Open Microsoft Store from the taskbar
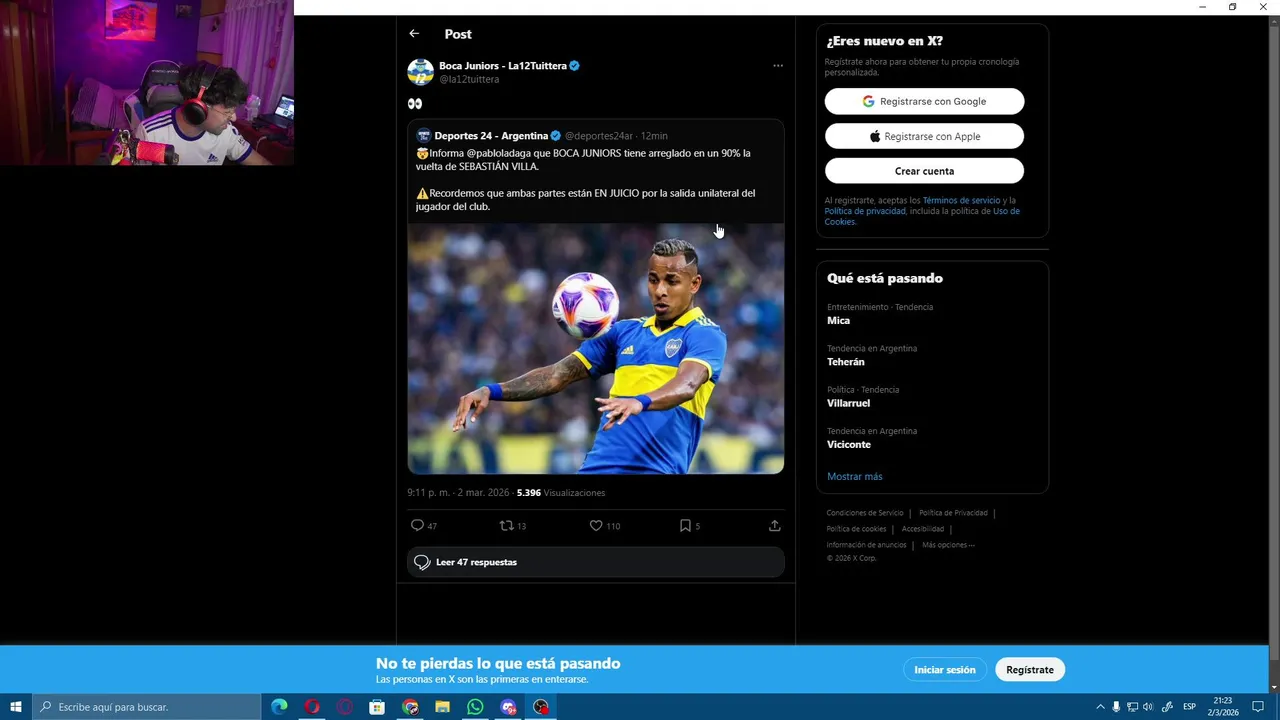1280x720 pixels. point(377,707)
